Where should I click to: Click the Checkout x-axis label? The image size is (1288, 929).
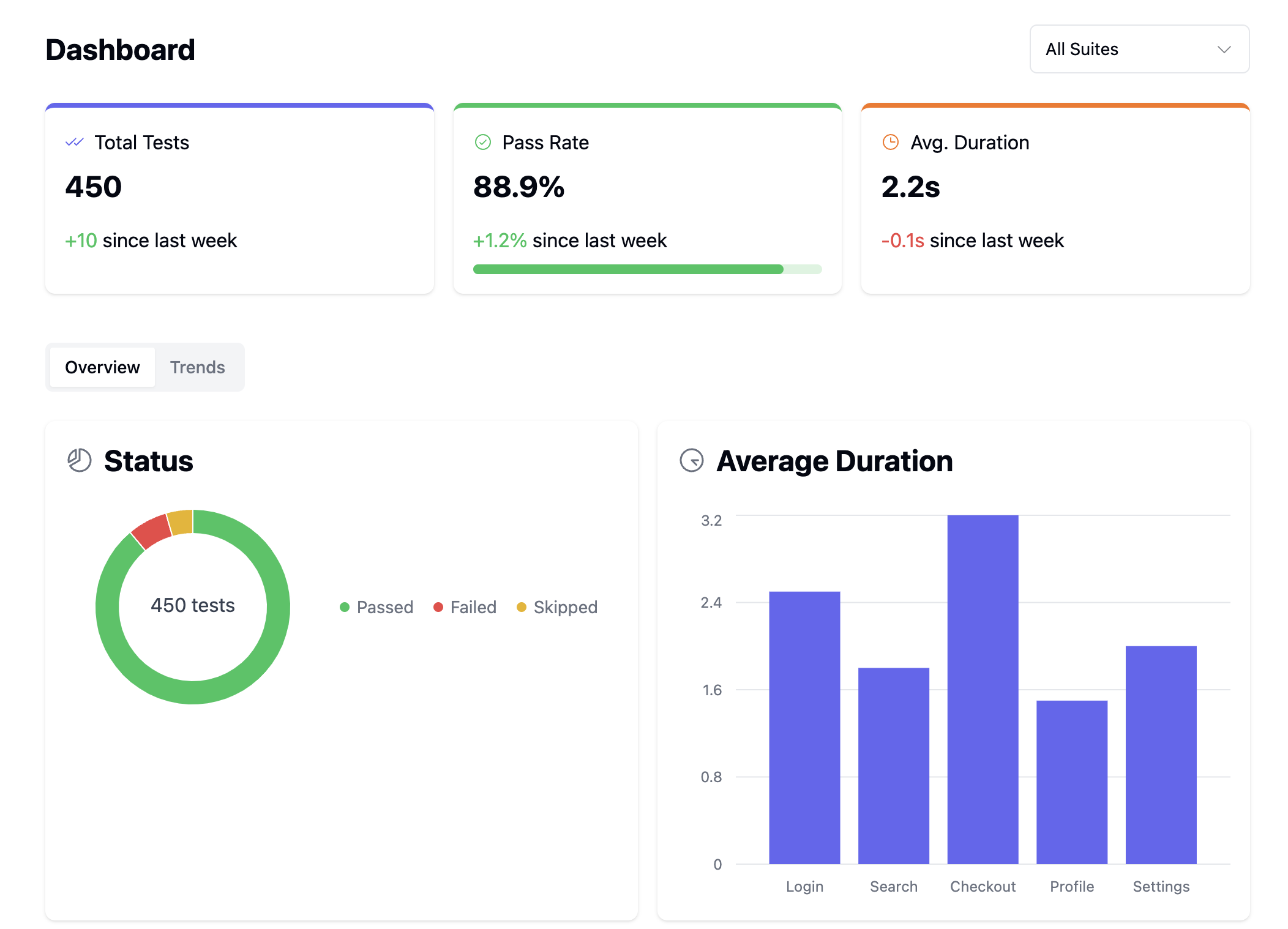983,886
